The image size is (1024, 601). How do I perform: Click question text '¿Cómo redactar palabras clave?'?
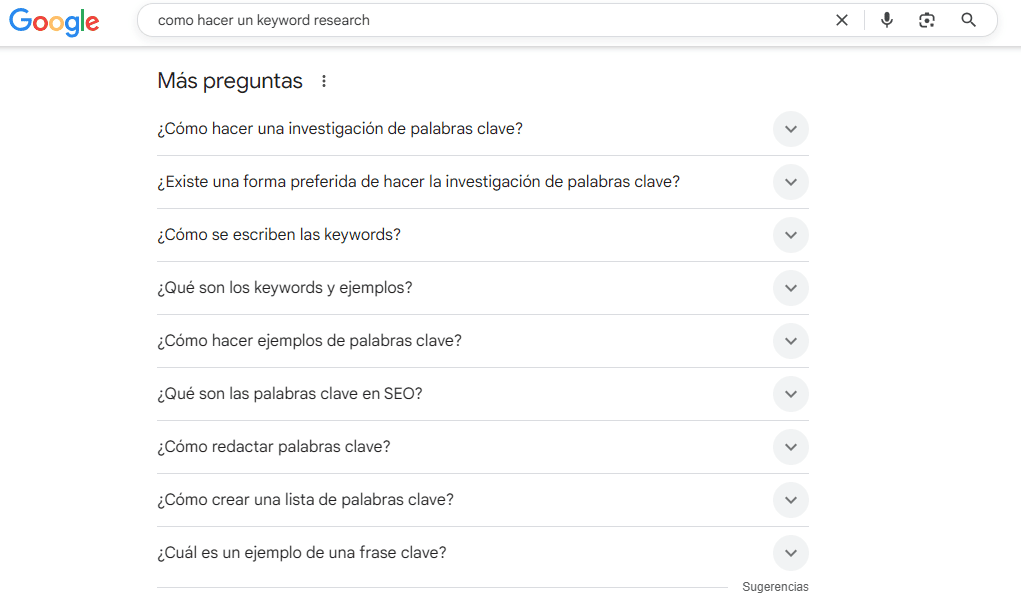click(x=274, y=446)
